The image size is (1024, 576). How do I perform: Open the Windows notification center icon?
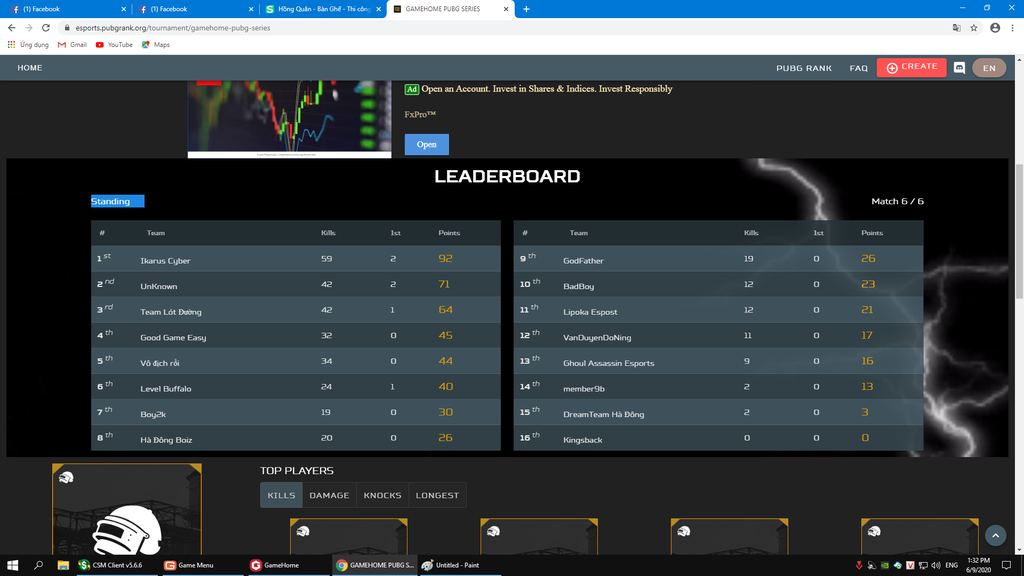tap(1006, 565)
